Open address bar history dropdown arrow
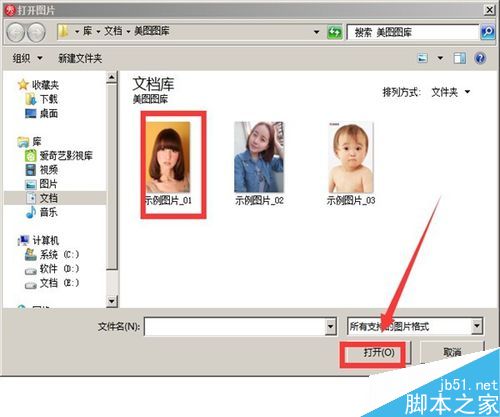This screenshot has height=417, width=500. (x=317, y=32)
